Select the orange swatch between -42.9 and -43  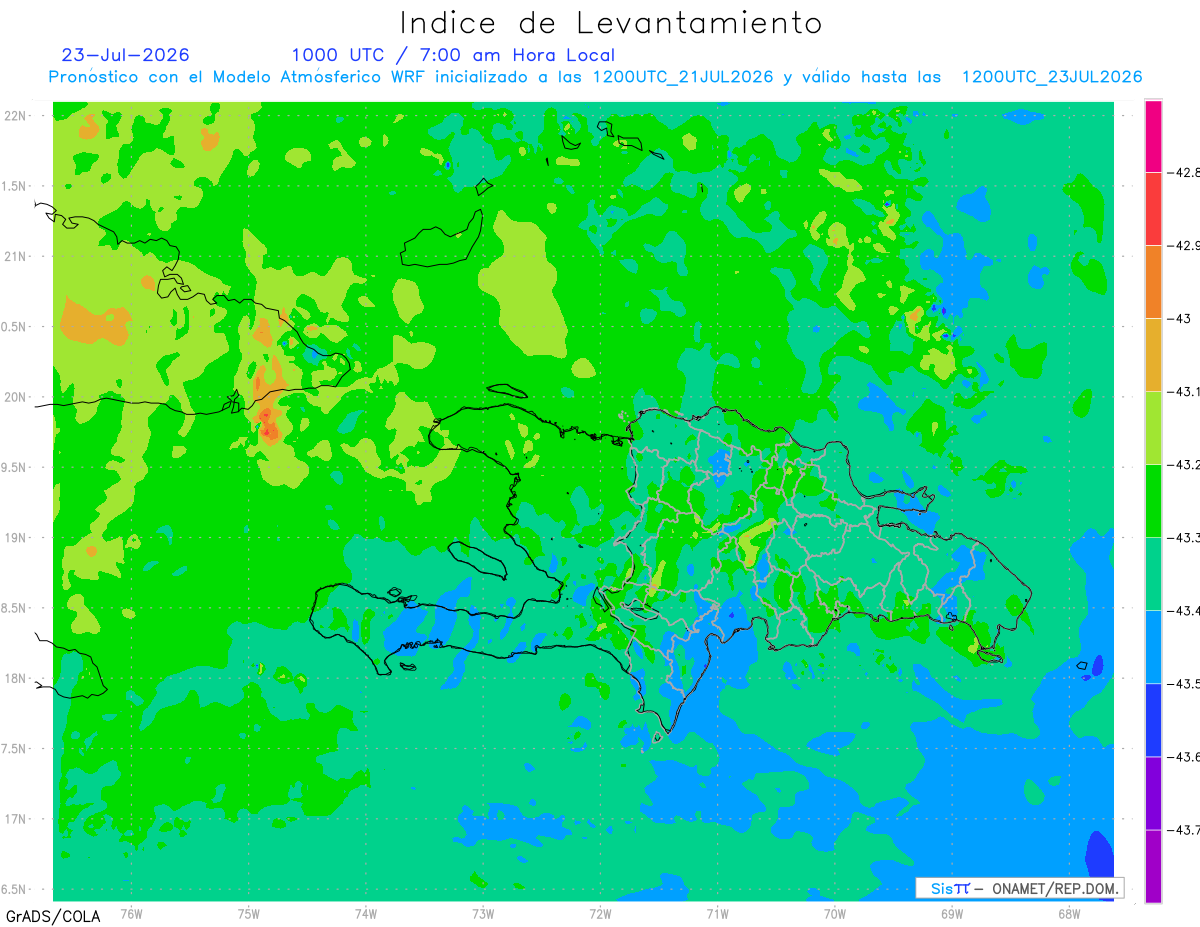[1153, 282]
